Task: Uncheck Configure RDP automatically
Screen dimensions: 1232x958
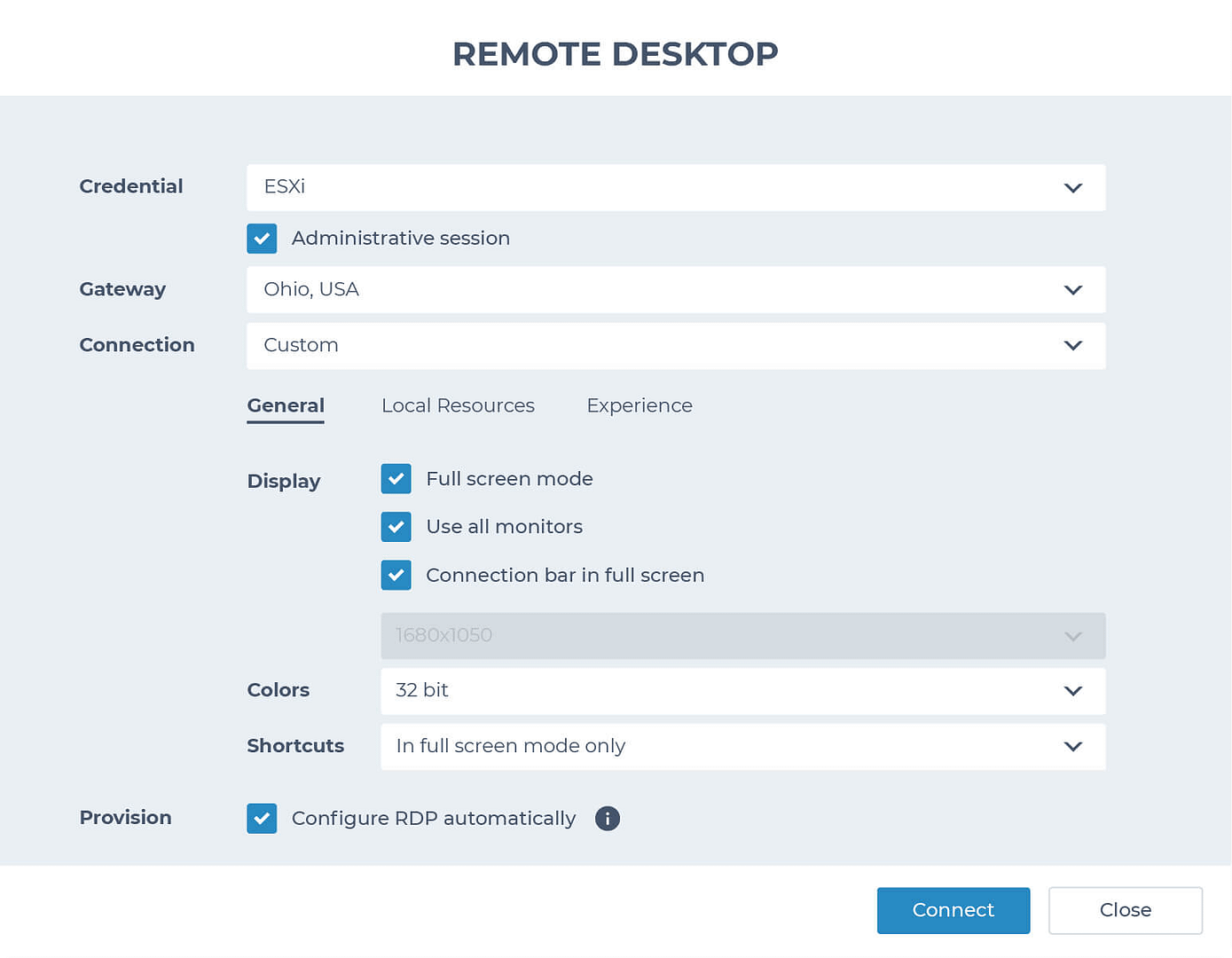Action: point(262,818)
